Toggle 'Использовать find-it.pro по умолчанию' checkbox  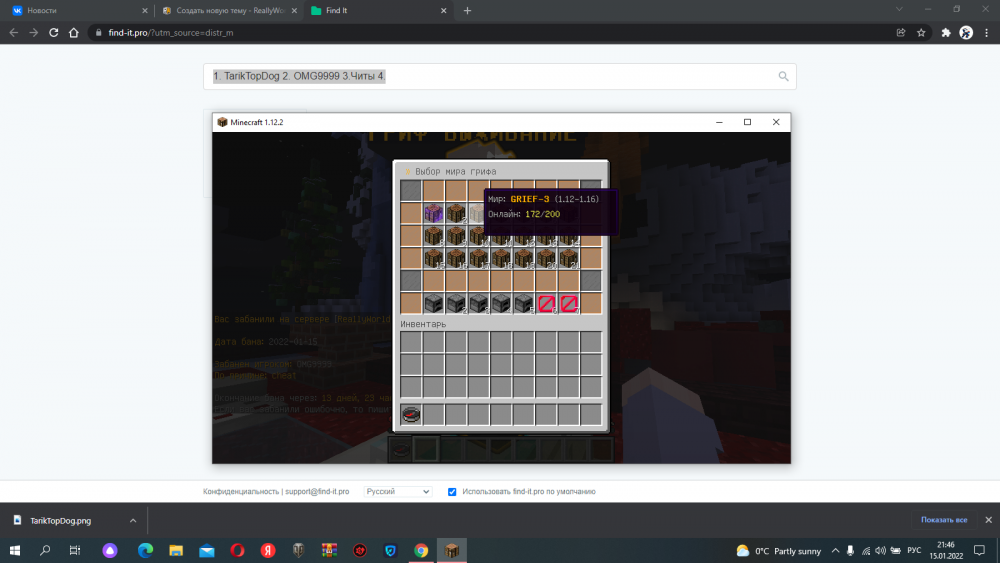(452, 492)
